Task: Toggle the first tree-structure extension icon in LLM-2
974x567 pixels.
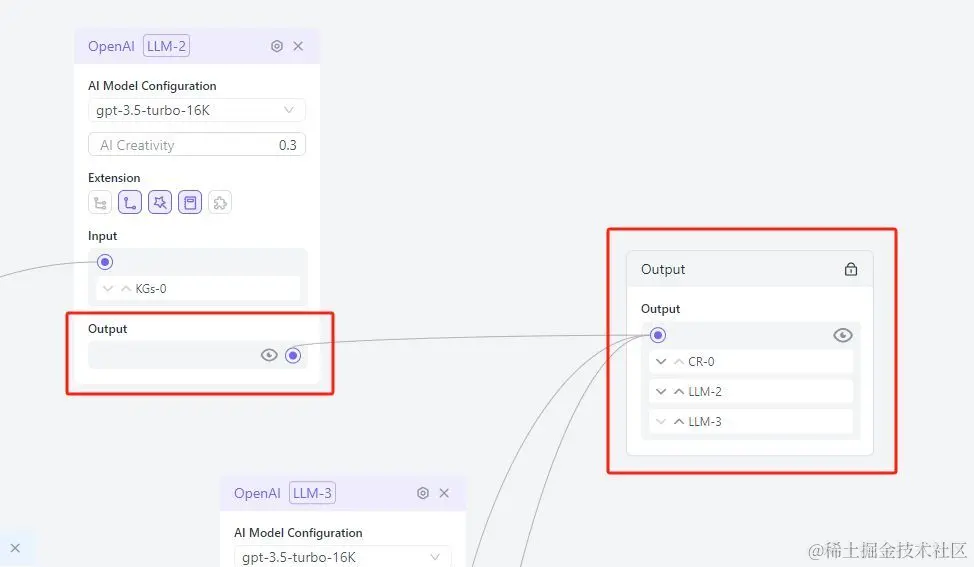Action: click(100, 202)
